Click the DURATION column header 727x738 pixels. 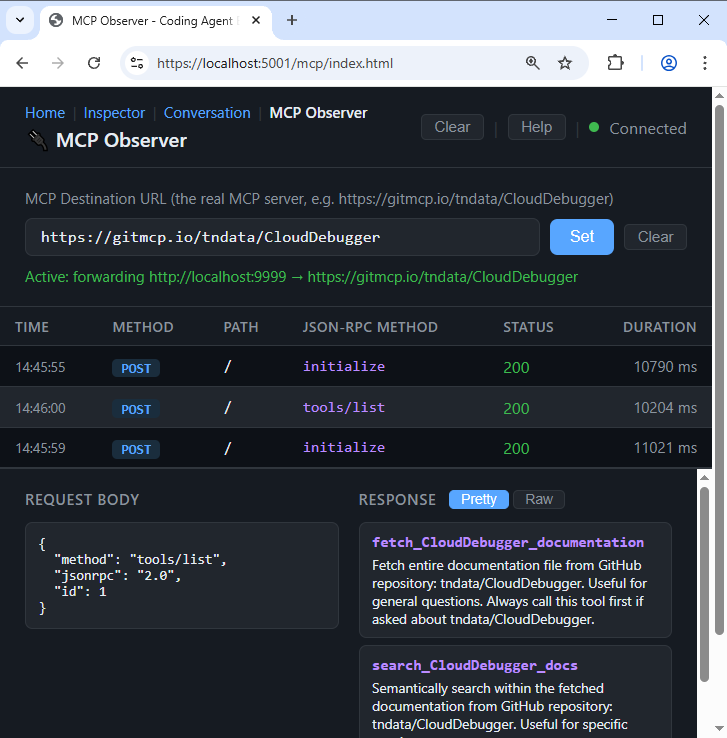pos(660,327)
